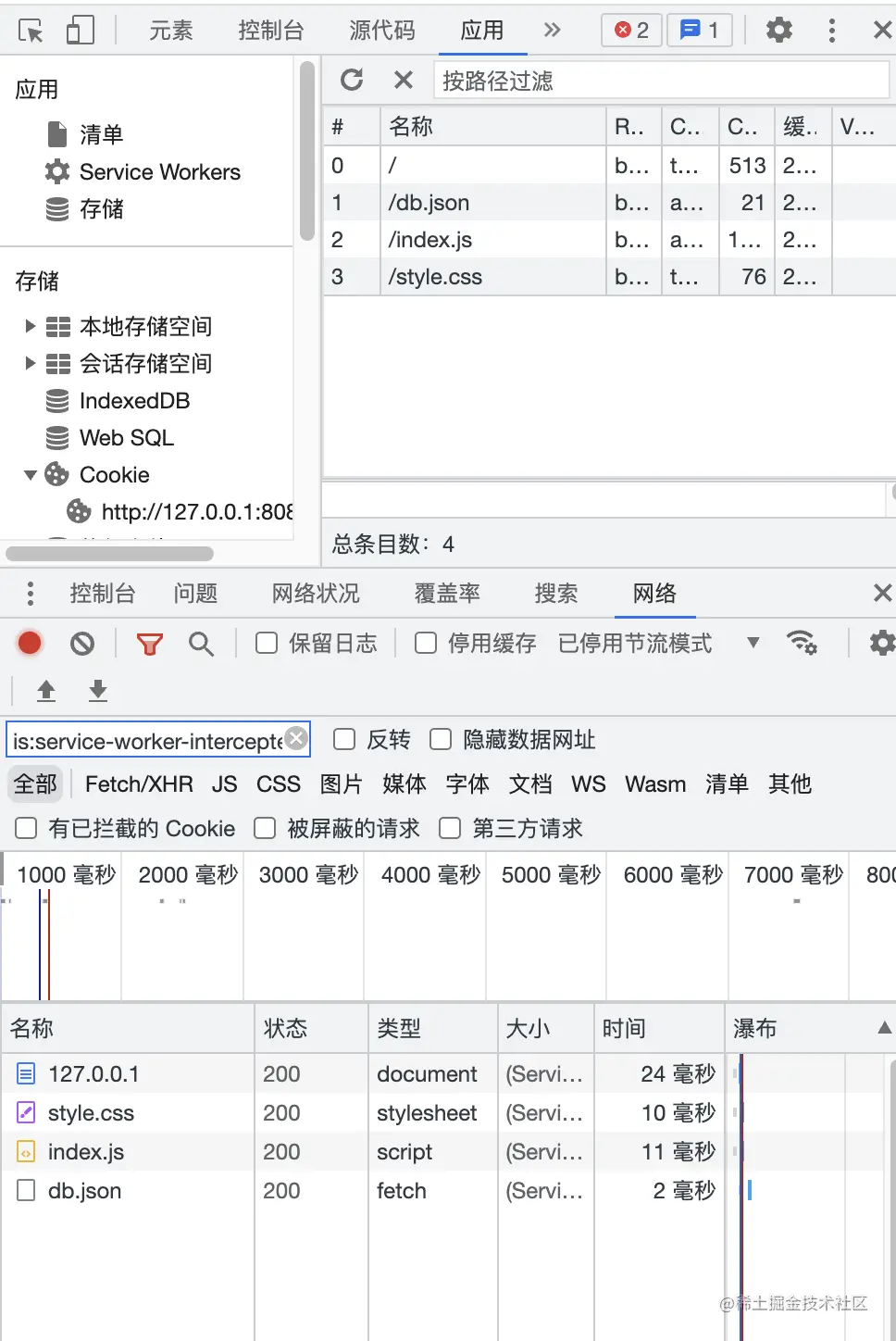Image resolution: width=896 pixels, height=1341 pixels.
Task: Open the errors counter showing 2
Action: point(631,31)
